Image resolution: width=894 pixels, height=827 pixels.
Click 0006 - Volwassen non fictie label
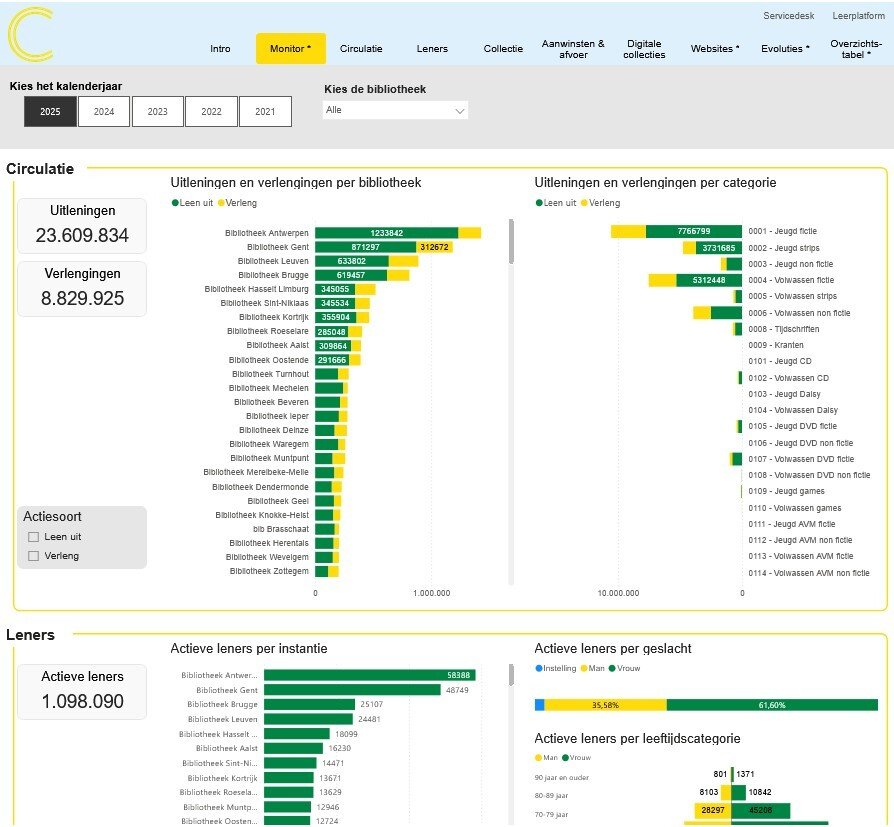point(799,313)
